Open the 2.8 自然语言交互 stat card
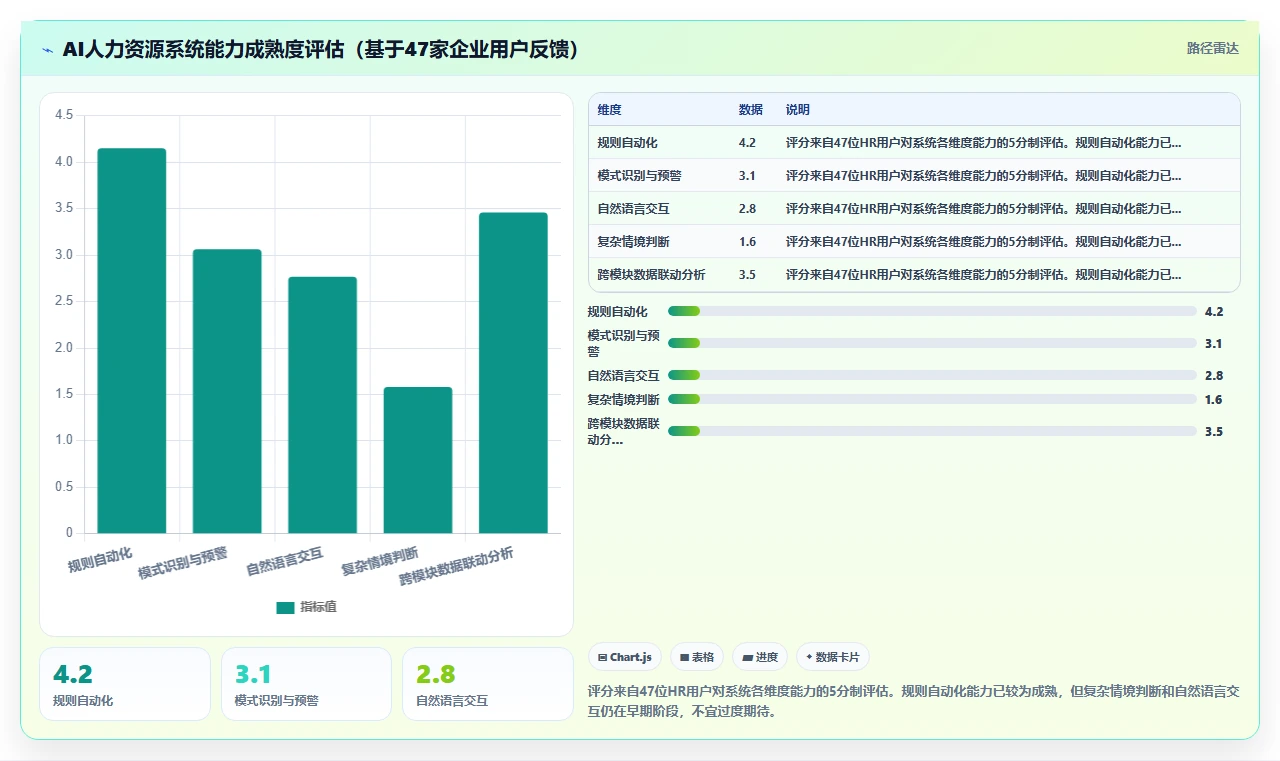This screenshot has height=761, width=1280. coord(488,684)
